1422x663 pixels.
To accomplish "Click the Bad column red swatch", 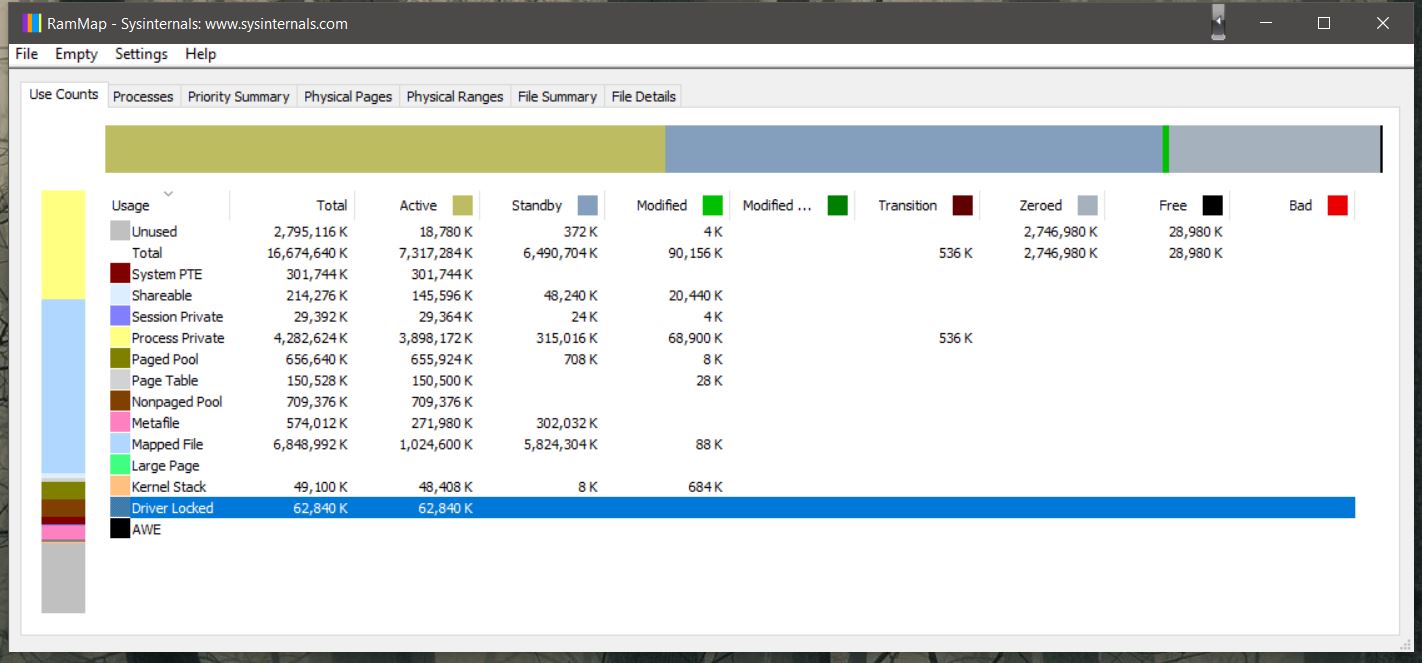I will (x=1338, y=205).
